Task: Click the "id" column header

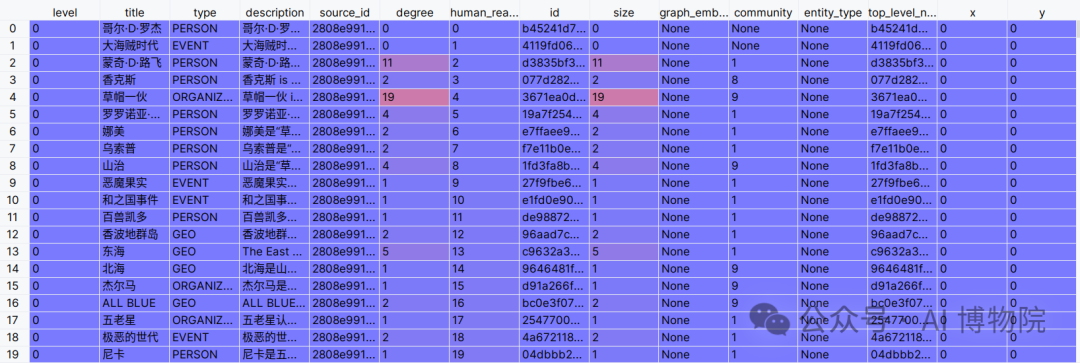Action: [554, 12]
